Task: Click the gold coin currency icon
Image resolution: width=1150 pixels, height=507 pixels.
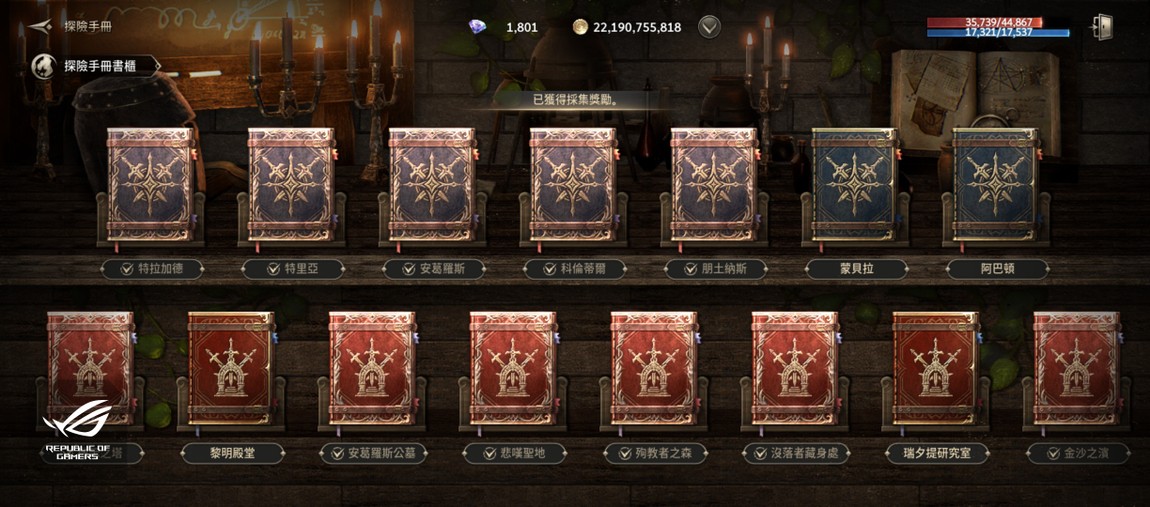Action: pos(581,27)
